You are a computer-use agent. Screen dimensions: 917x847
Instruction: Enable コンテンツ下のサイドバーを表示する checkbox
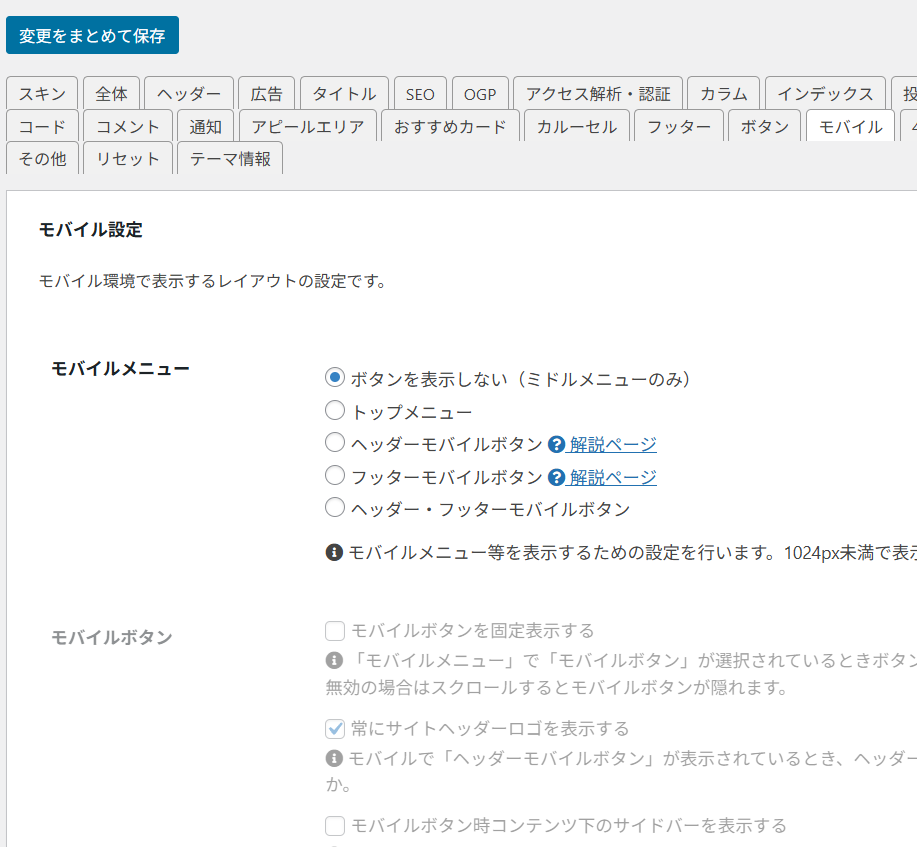(x=335, y=826)
